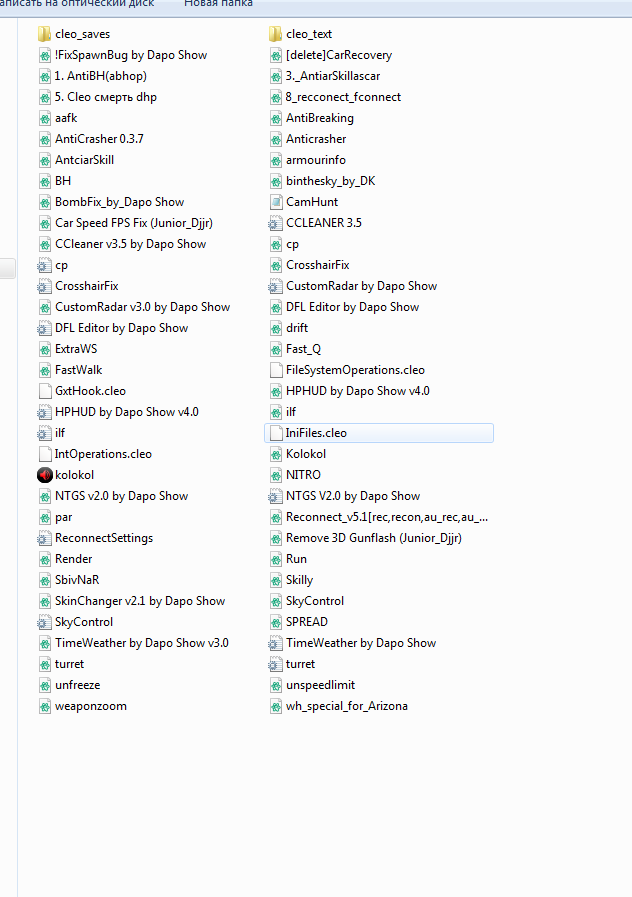Screen dimensions: 632x897
Task: Select the [delete]CarRecovery file
Action: point(338,55)
